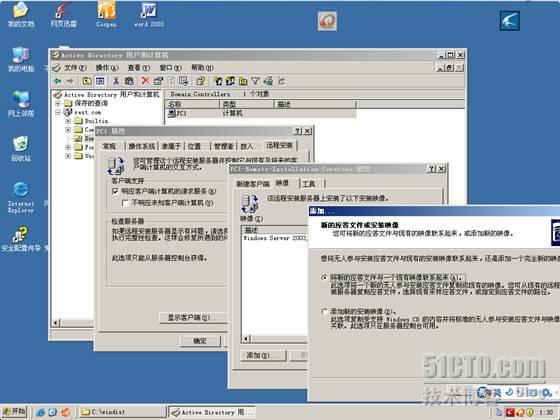Open the 网页迅雷 desktop icon
The height and width of the screenshot is (420, 560).
(x=63, y=14)
